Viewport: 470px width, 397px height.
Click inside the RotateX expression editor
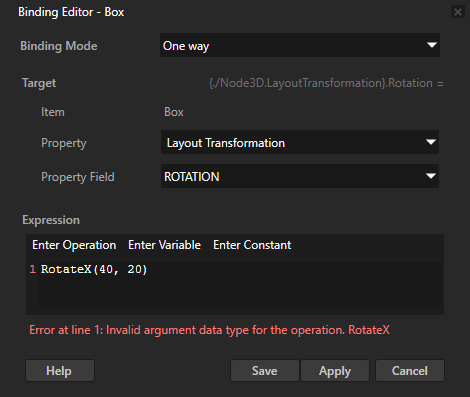point(239,284)
